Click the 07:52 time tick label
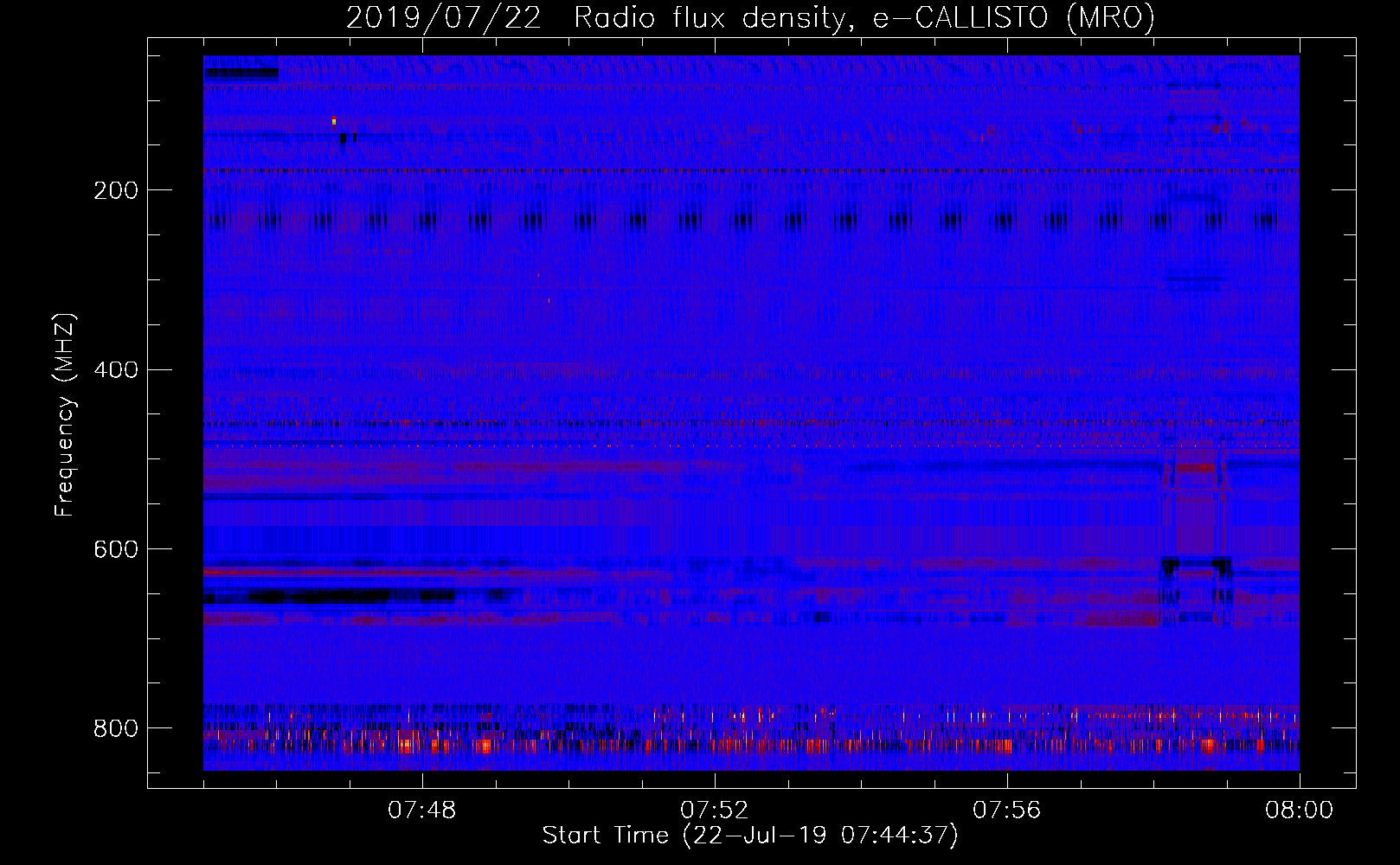This screenshot has height=865, width=1400. [x=715, y=811]
